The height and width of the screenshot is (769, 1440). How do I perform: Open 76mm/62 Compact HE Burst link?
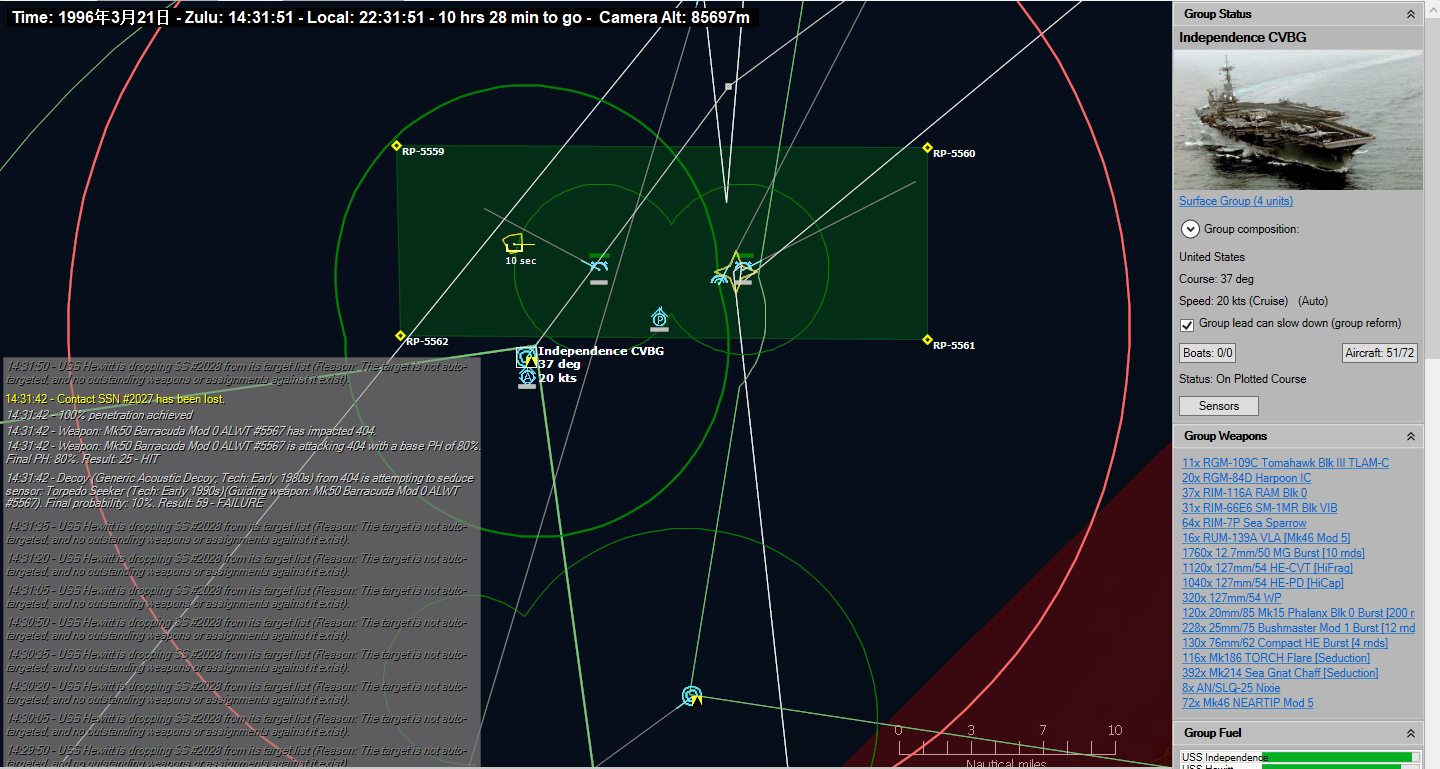coord(1285,643)
